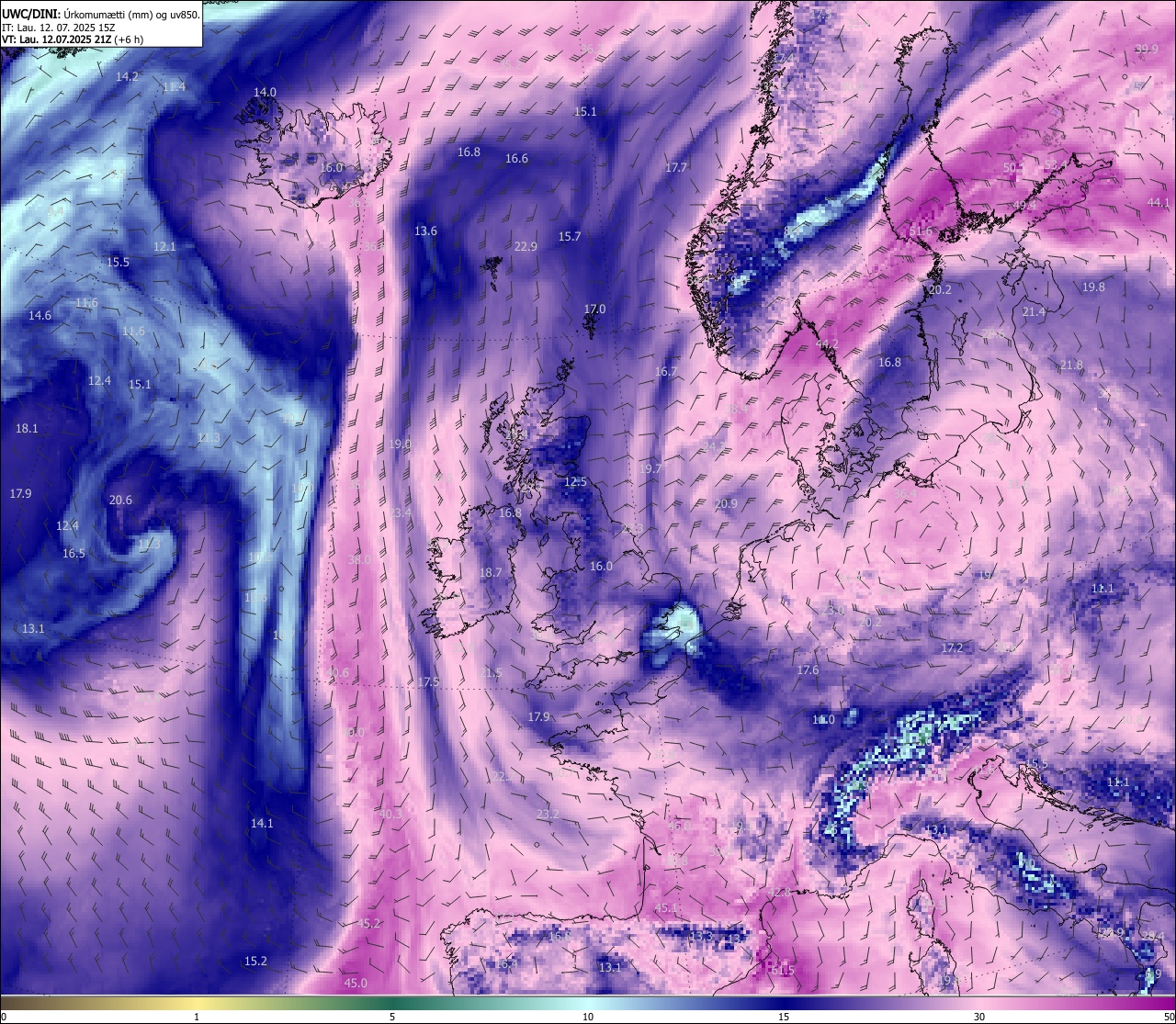This screenshot has height=1024, width=1176.
Task: Click the 13.6 value label
Action: click(x=425, y=231)
